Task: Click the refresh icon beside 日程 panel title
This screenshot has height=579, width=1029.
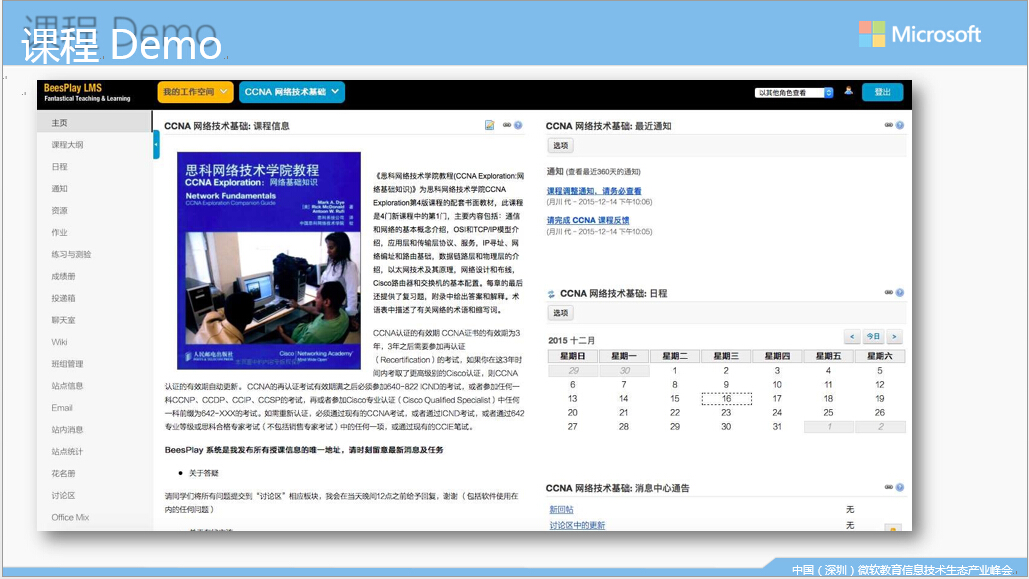Action: pyautogui.click(x=551, y=293)
